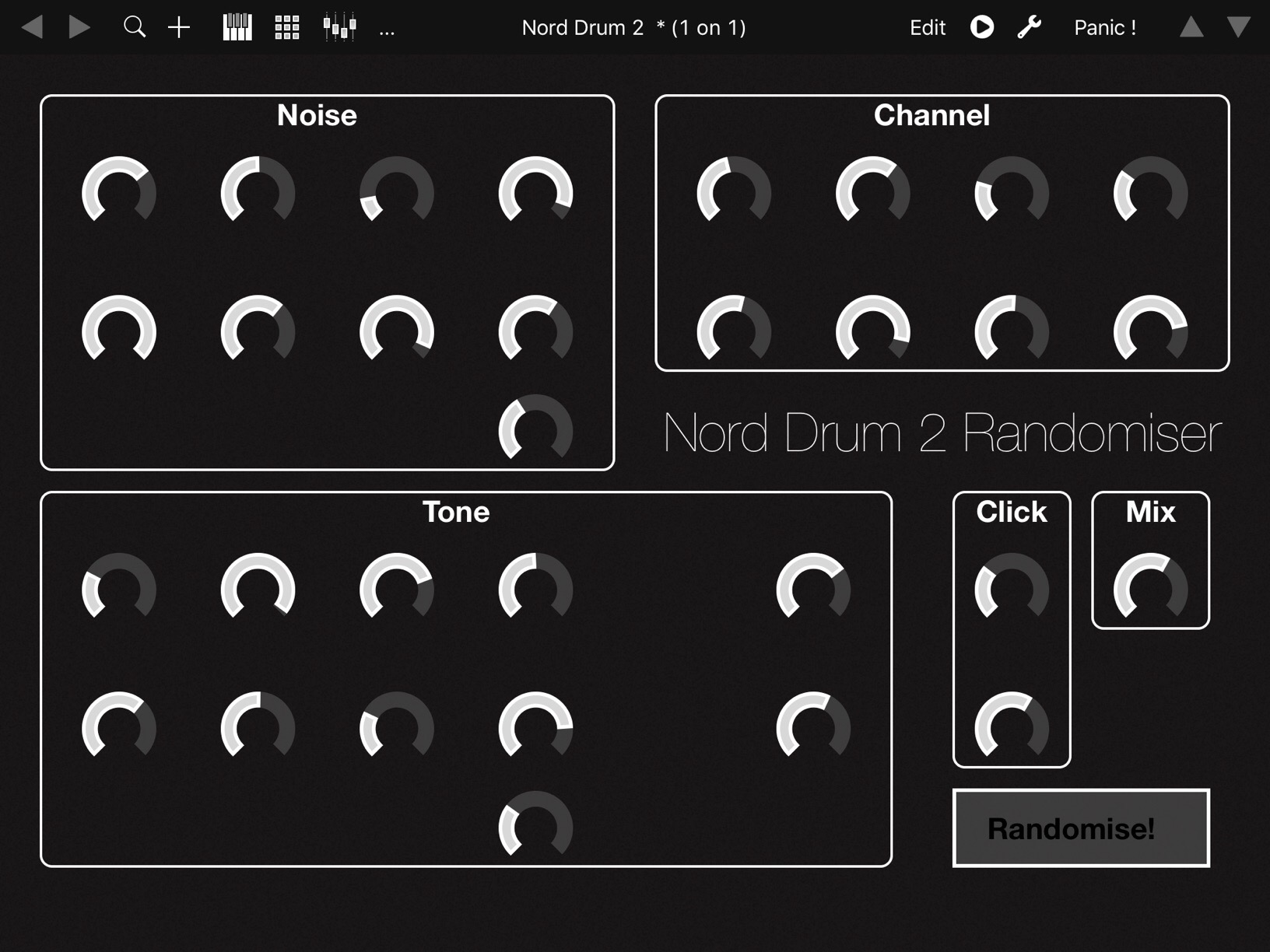The width and height of the screenshot is (1270, 952).
Task: Hit the Panic ! button
Action: pyautogui.click(x=1105, y=27)
